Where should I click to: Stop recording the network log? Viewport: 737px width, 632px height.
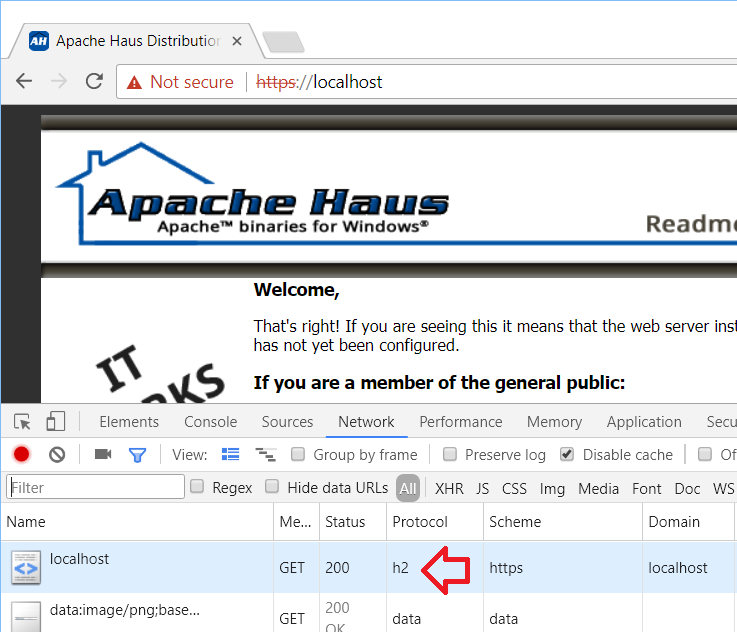[x=22, y=454]
